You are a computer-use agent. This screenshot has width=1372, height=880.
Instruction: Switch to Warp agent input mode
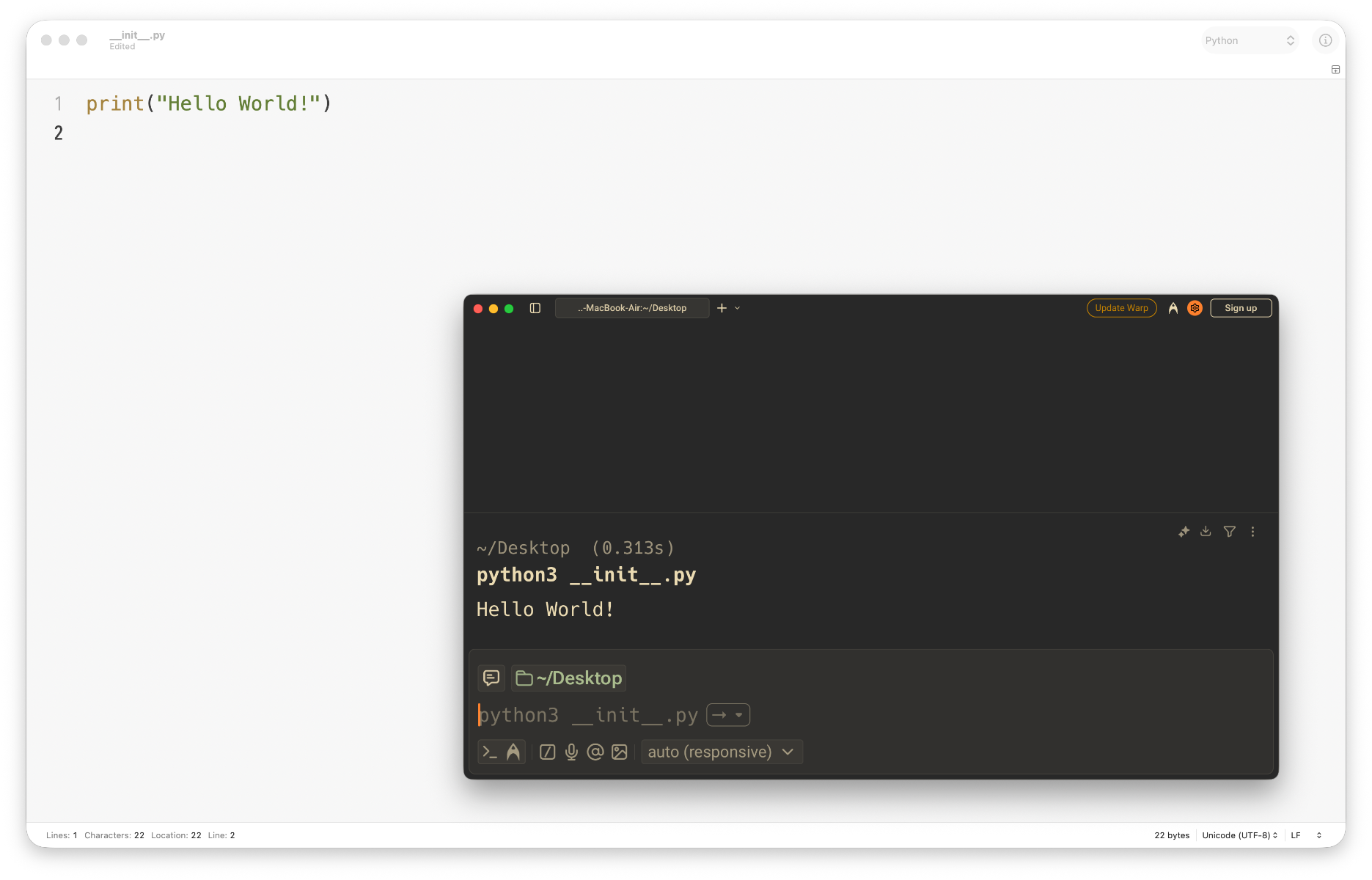click(513, 752)
